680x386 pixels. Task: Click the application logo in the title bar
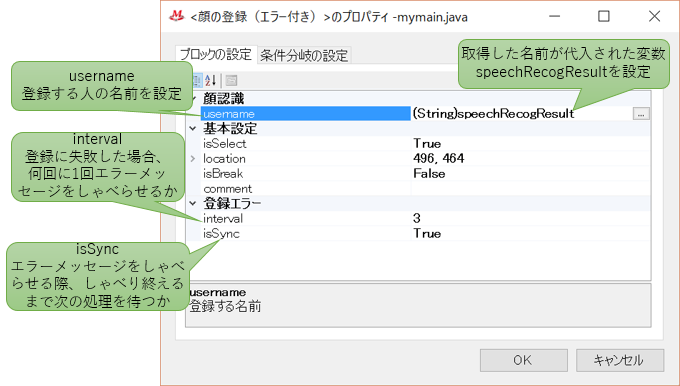click(x=177, y=16)
